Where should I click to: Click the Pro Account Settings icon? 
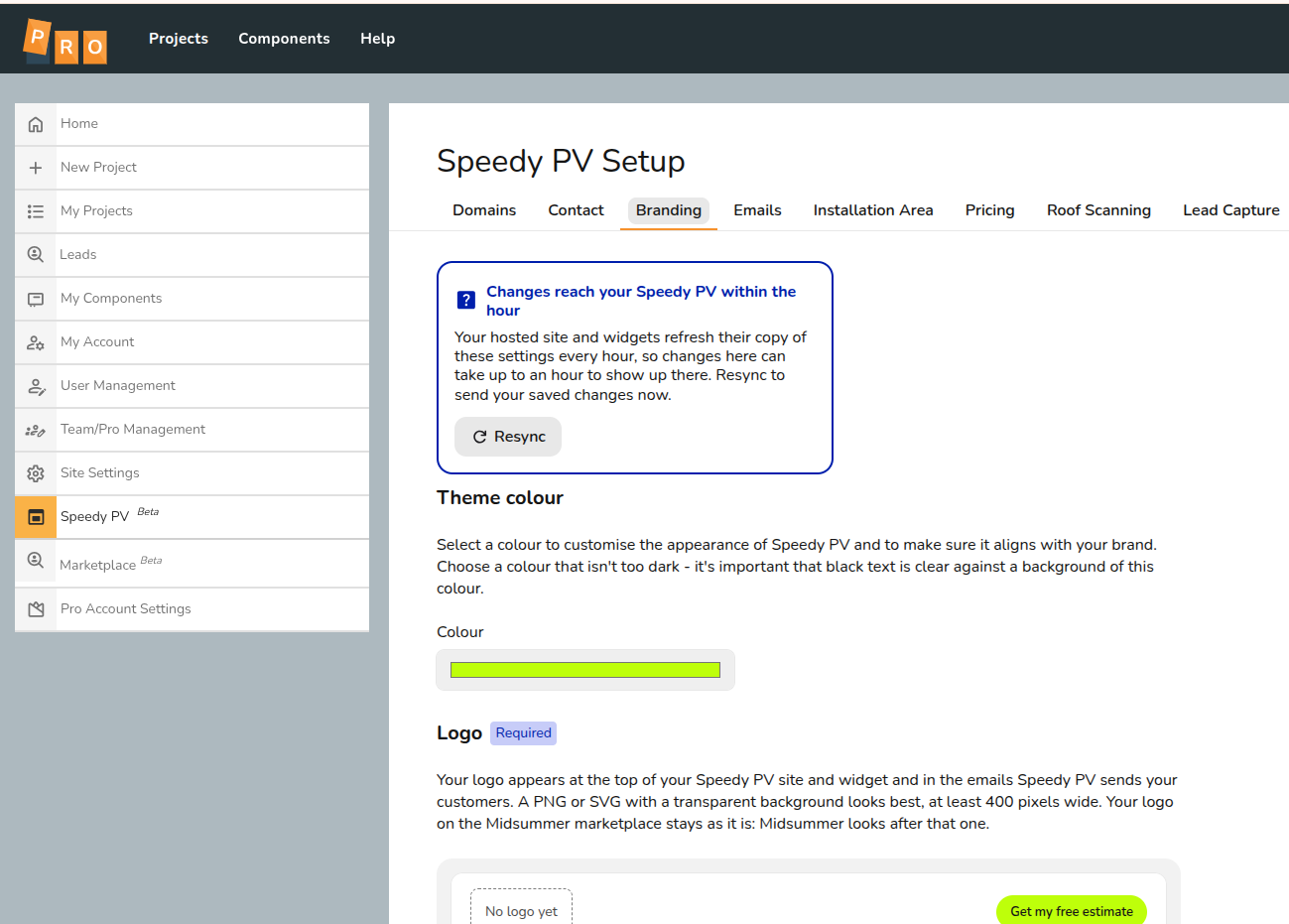[x=36, y=609]
